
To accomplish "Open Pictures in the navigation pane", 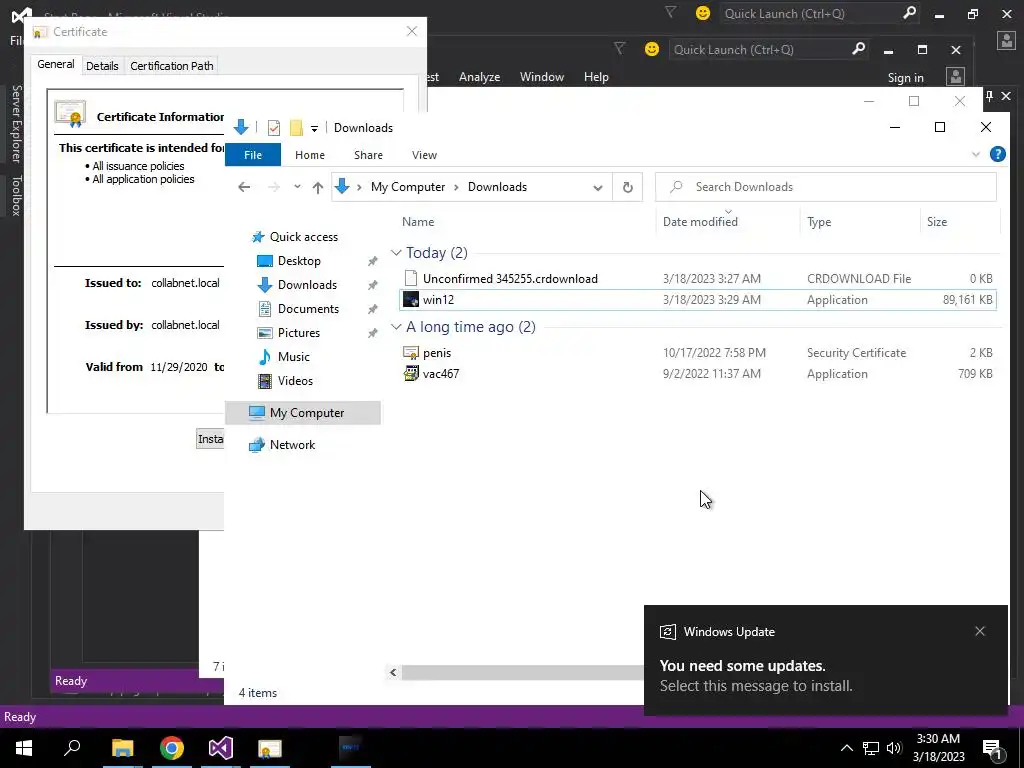I will [298, 333].
